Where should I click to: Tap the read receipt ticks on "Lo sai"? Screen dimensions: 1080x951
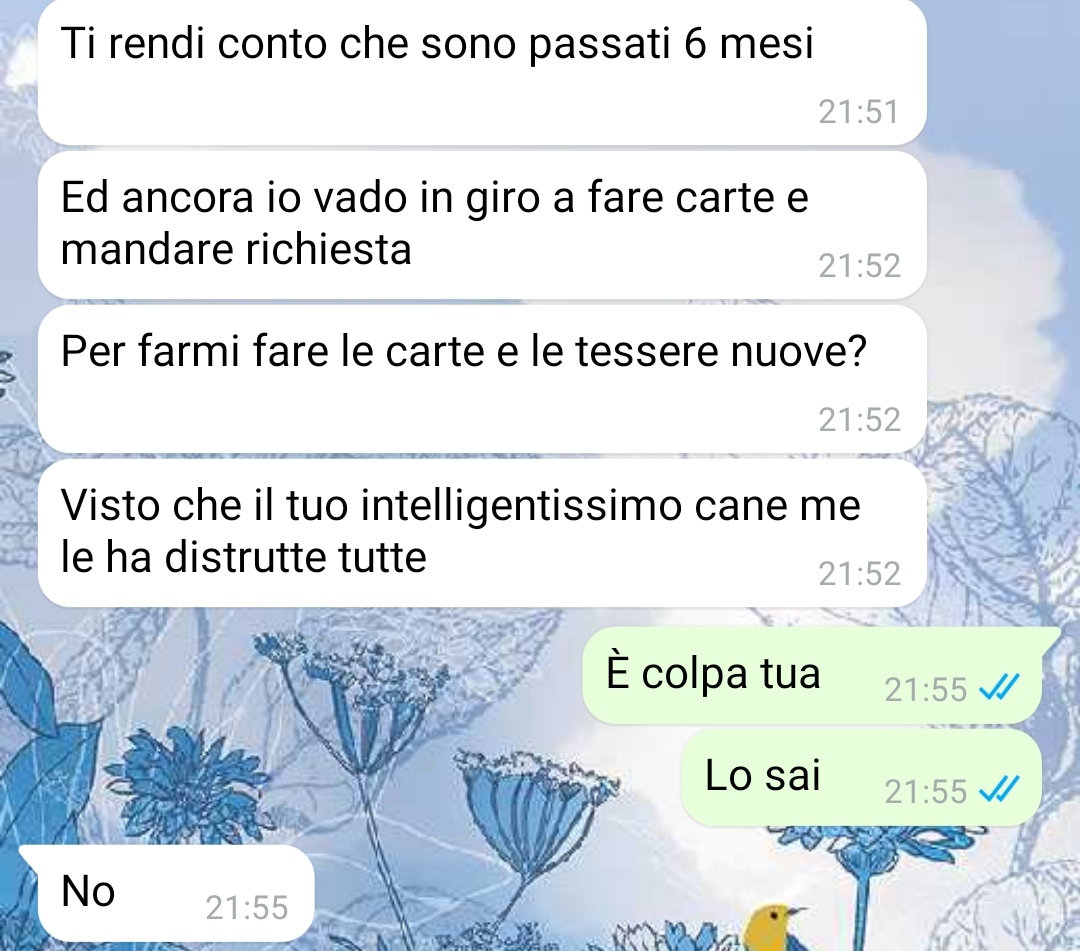coord(999,790)
